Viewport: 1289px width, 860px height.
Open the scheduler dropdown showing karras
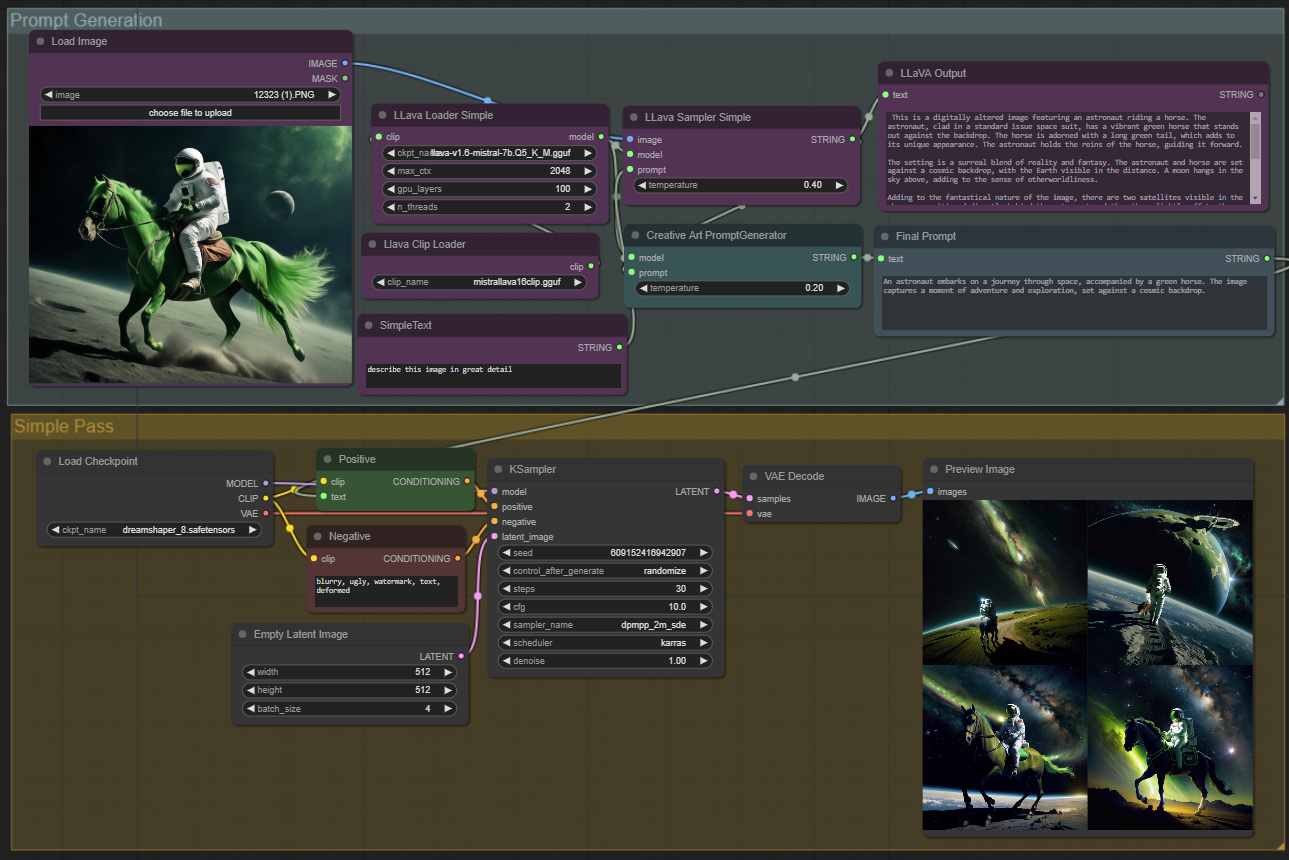tap(604, 642)
